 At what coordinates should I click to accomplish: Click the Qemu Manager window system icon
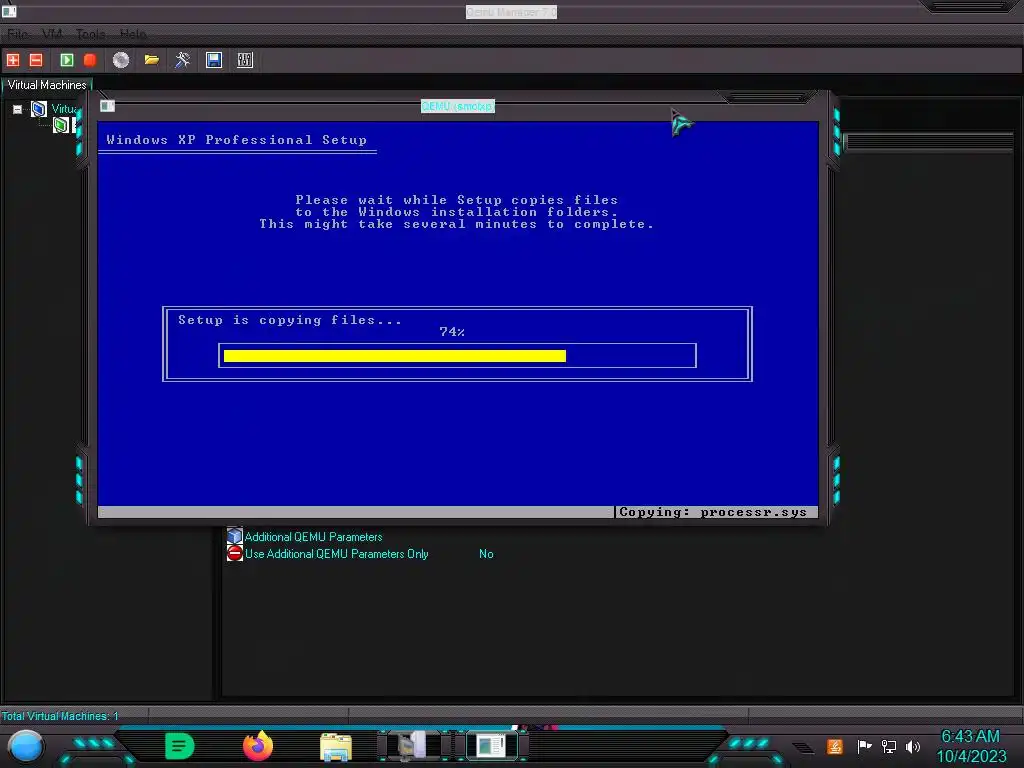pyautogui.click(x=9, y=11)
